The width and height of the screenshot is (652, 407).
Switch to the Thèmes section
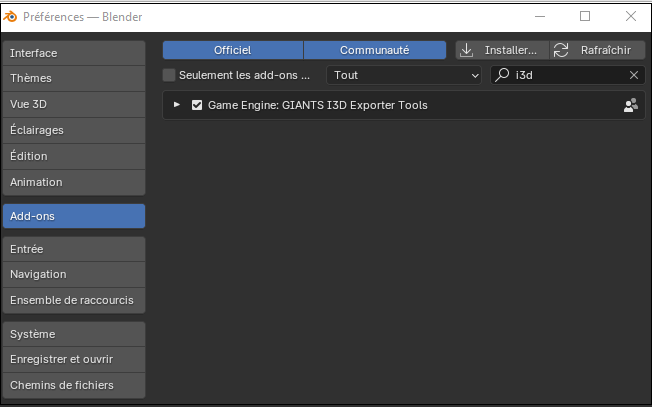(74, 78)
